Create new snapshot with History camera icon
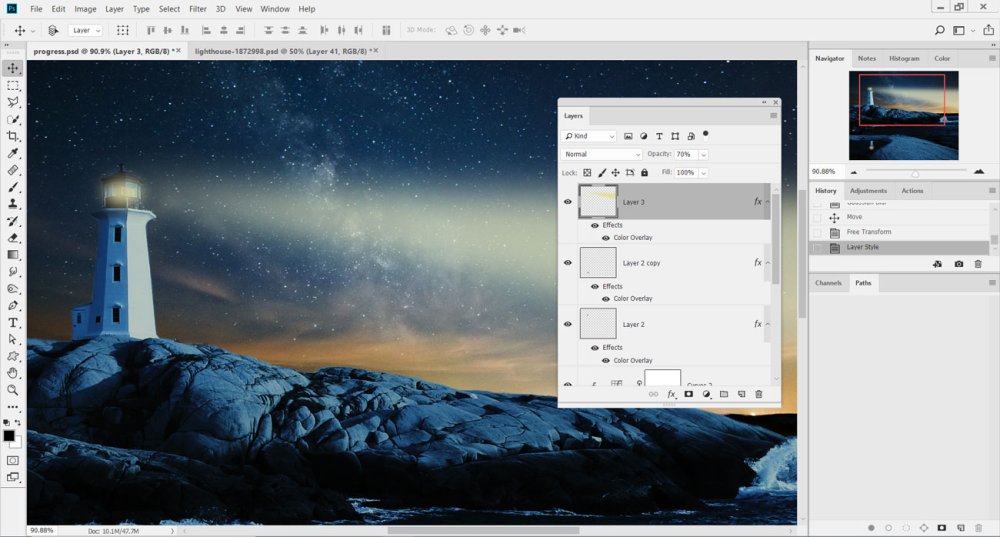Viewport: 1000px width, 537px height. [959, 264]
